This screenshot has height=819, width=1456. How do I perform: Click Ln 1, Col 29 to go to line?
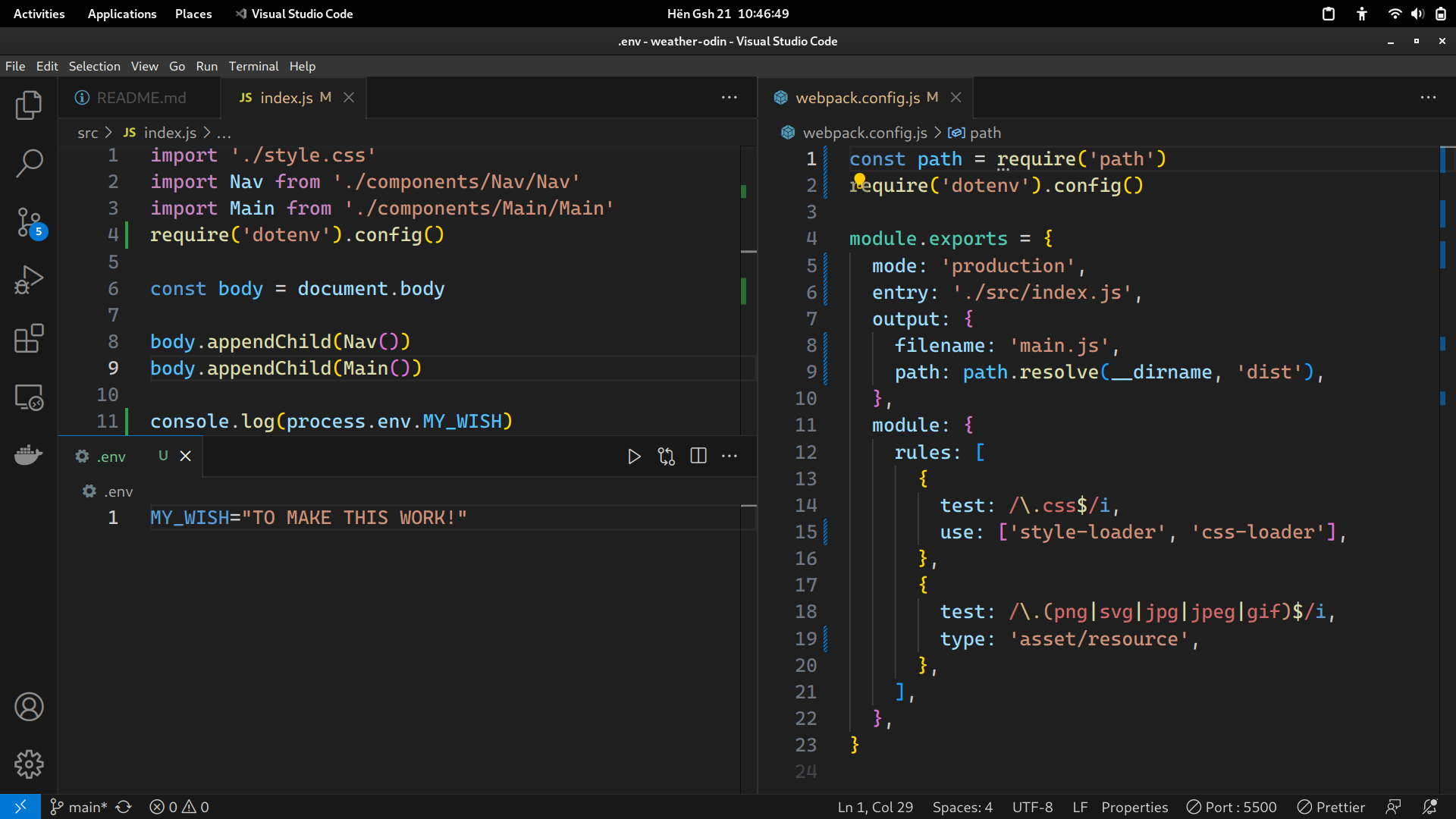pos(875,807)
